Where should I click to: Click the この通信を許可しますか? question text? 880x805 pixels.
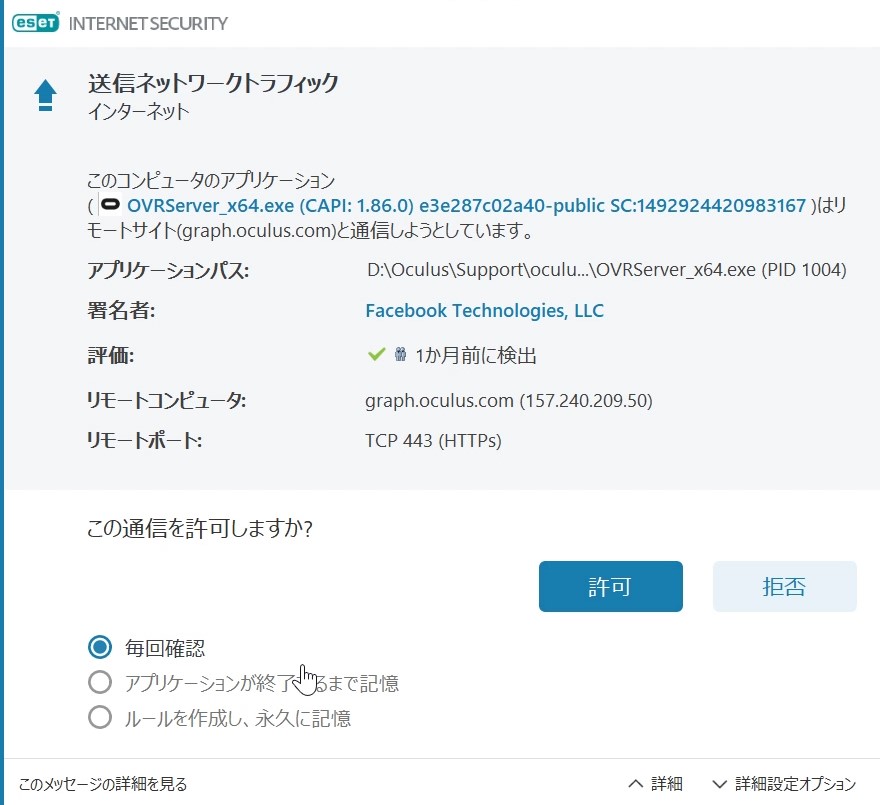(200, 528)
